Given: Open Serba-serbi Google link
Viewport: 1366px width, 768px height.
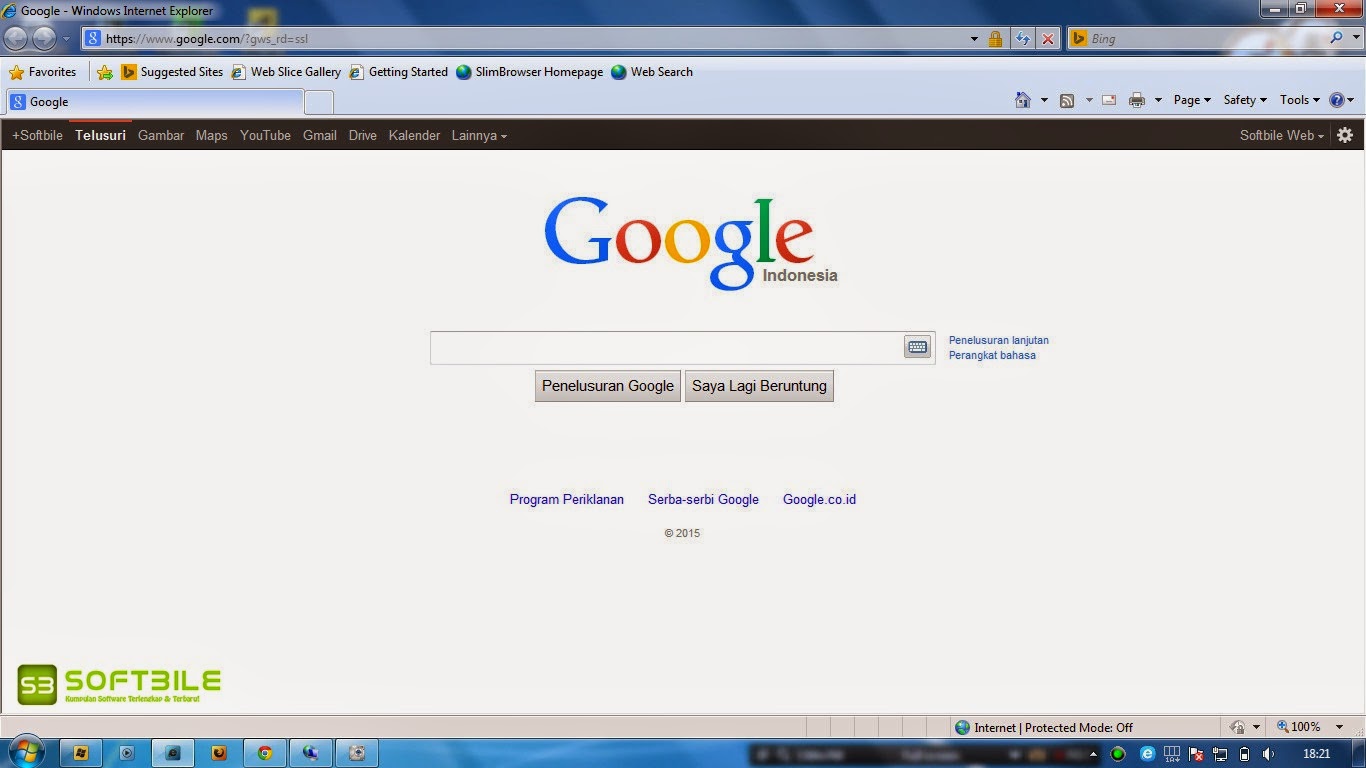Looking at the screenshot, I should click(703, 499).
